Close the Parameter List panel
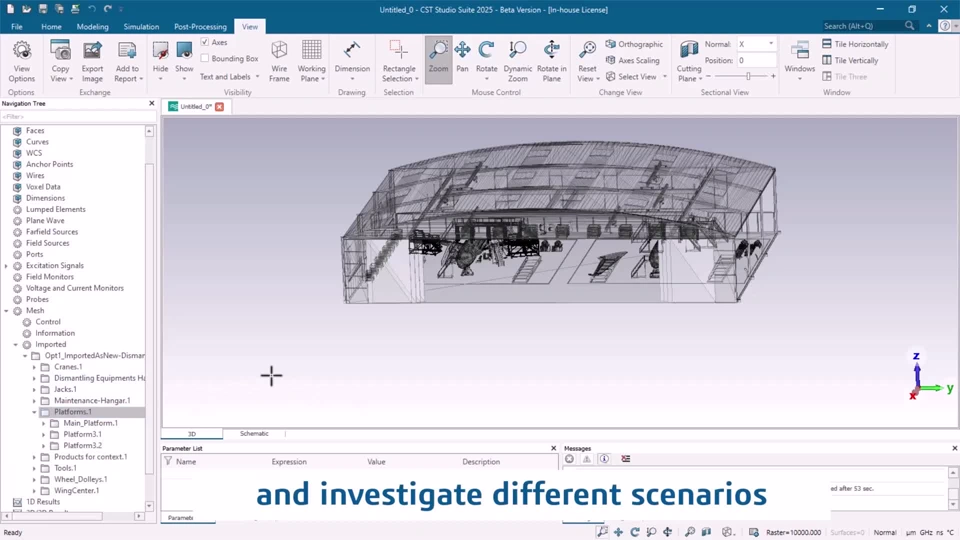The width and height of the screenshot is (960, 540). click(x=553, y=448)
